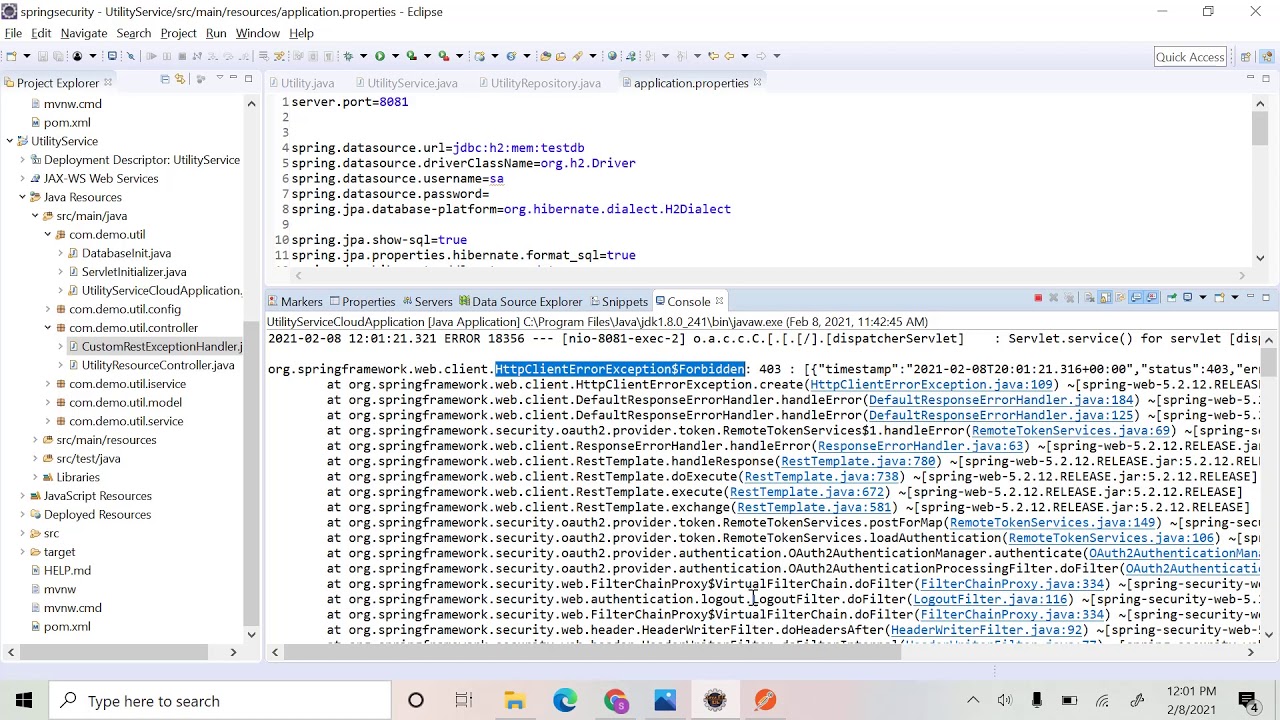Maximize the Console view
The height and width of the screenshot is (720, 1280).
pyautogui.click(x=1266, y=298)
